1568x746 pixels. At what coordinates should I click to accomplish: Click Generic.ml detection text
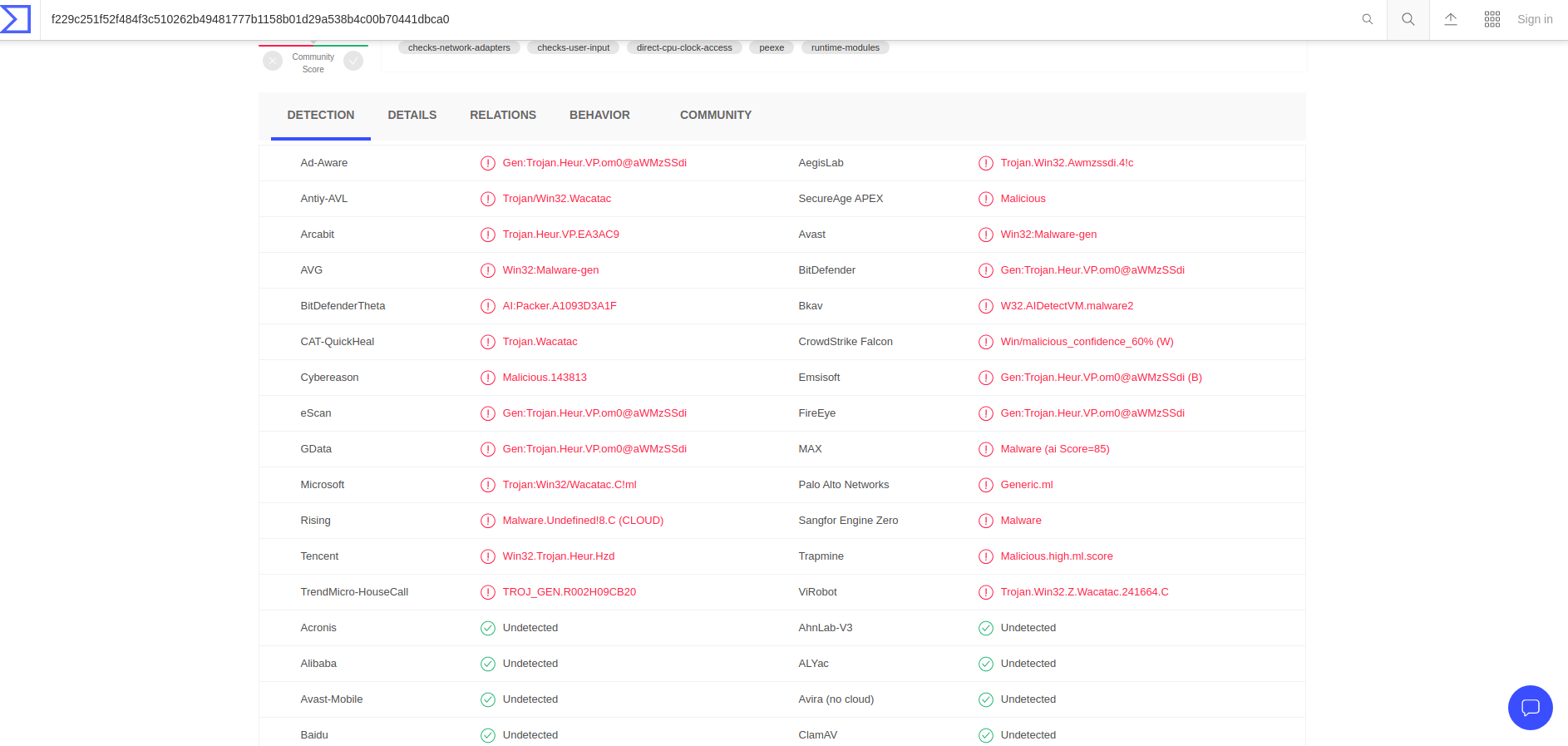[1027, 485]
